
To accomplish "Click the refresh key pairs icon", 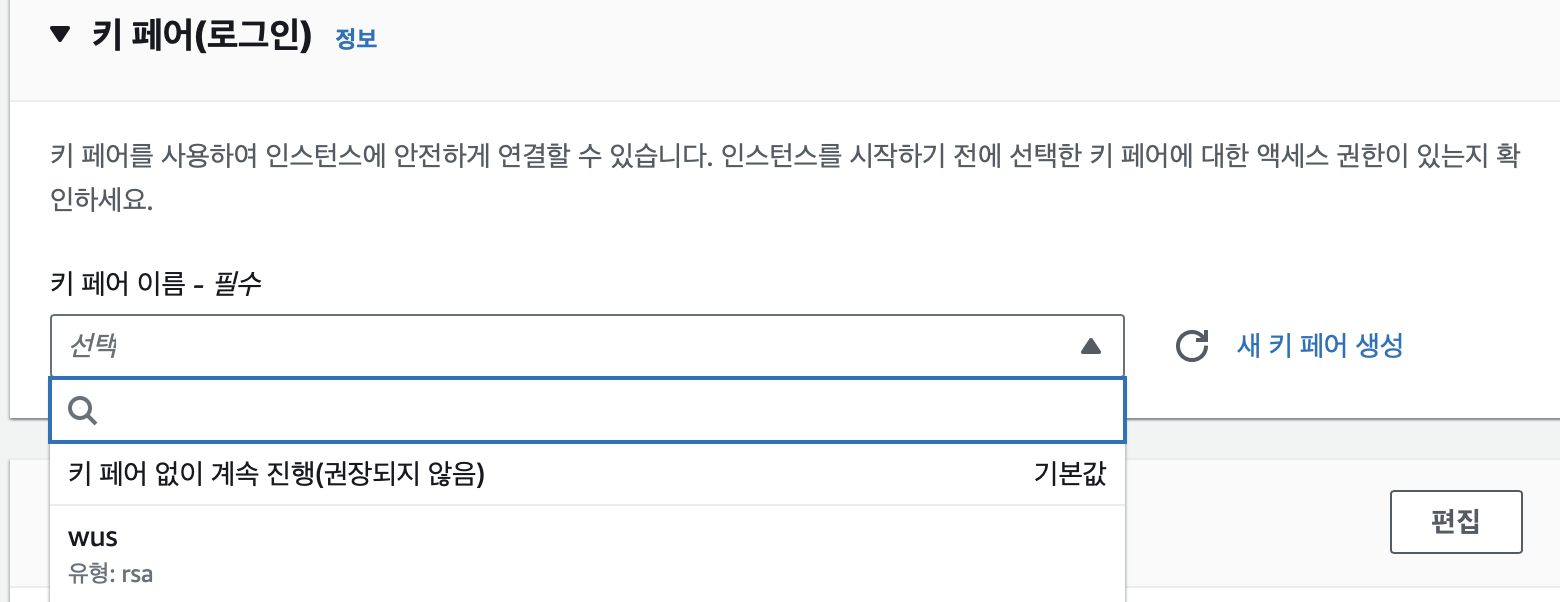I will point(1191,346).
